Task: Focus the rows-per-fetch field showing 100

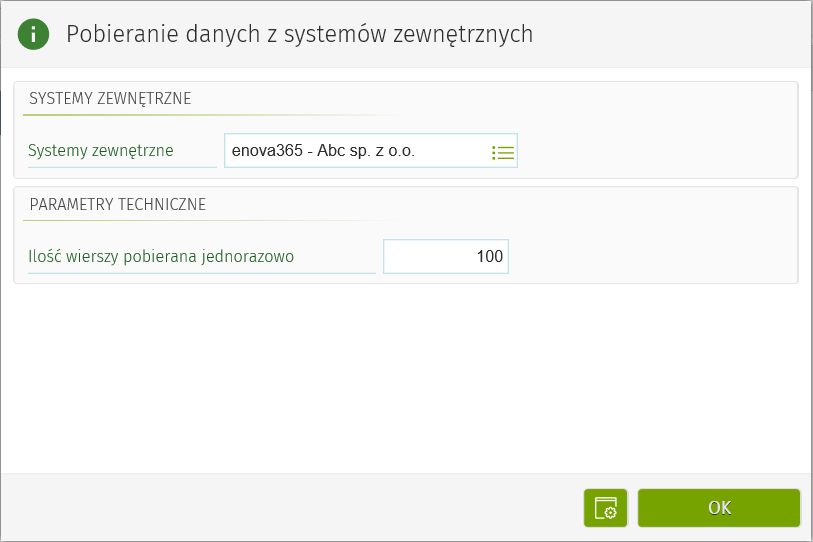Action: click(446, 256)
